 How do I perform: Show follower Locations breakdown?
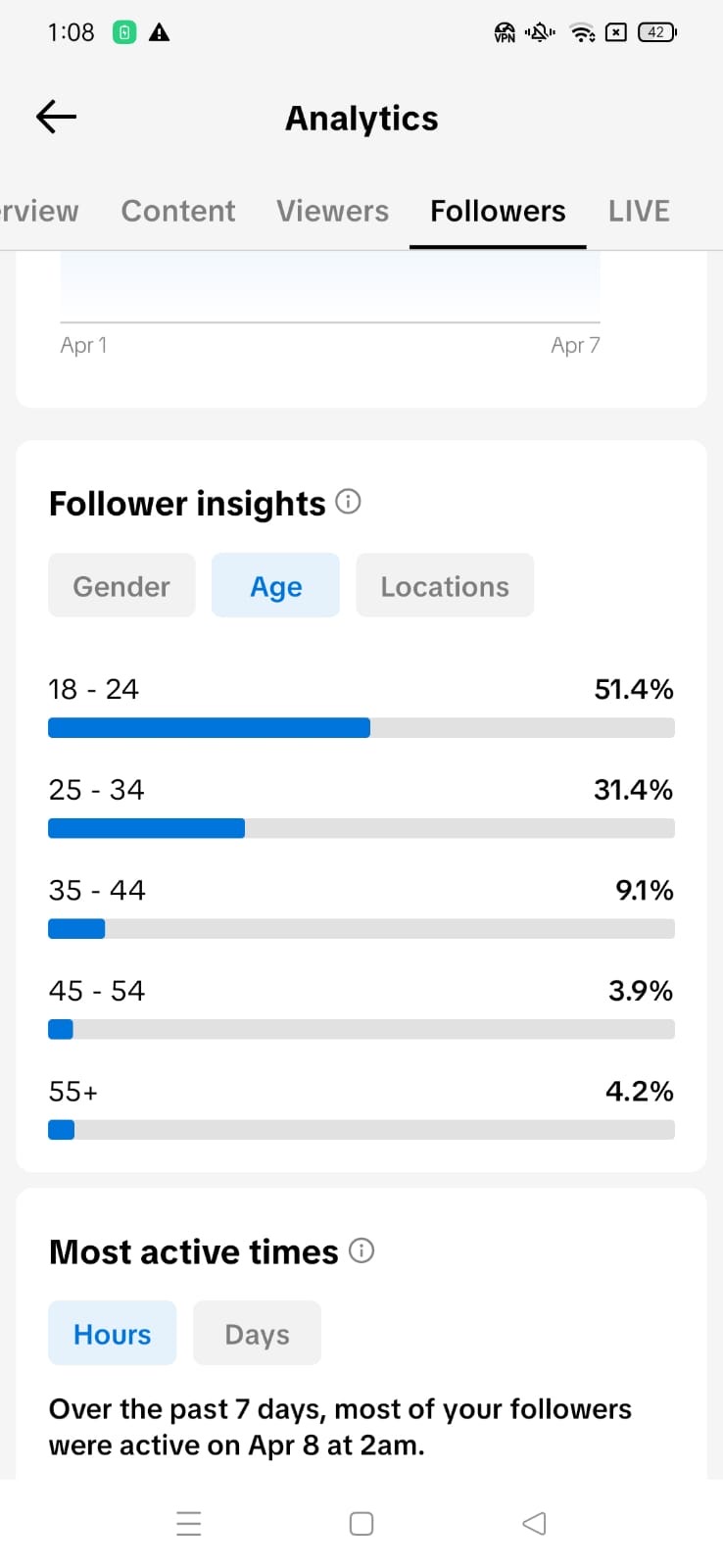pyautogui.click(x=445, y=586)
